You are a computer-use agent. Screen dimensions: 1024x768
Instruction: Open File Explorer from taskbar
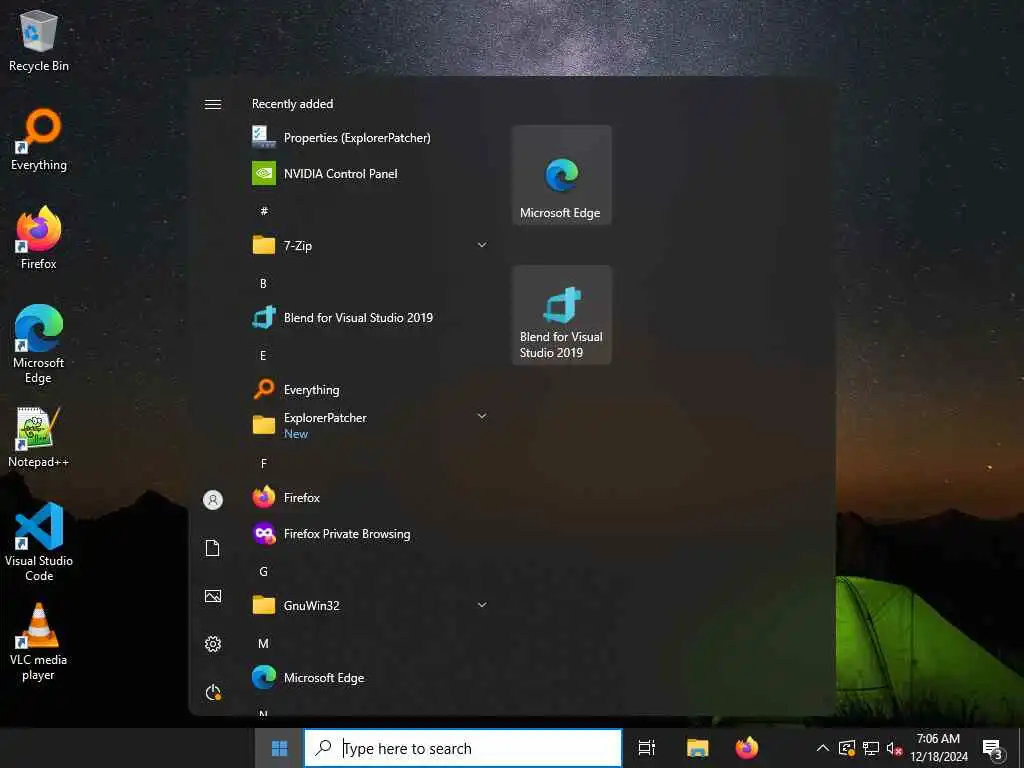pyautogui.click(x=697, y=748)
